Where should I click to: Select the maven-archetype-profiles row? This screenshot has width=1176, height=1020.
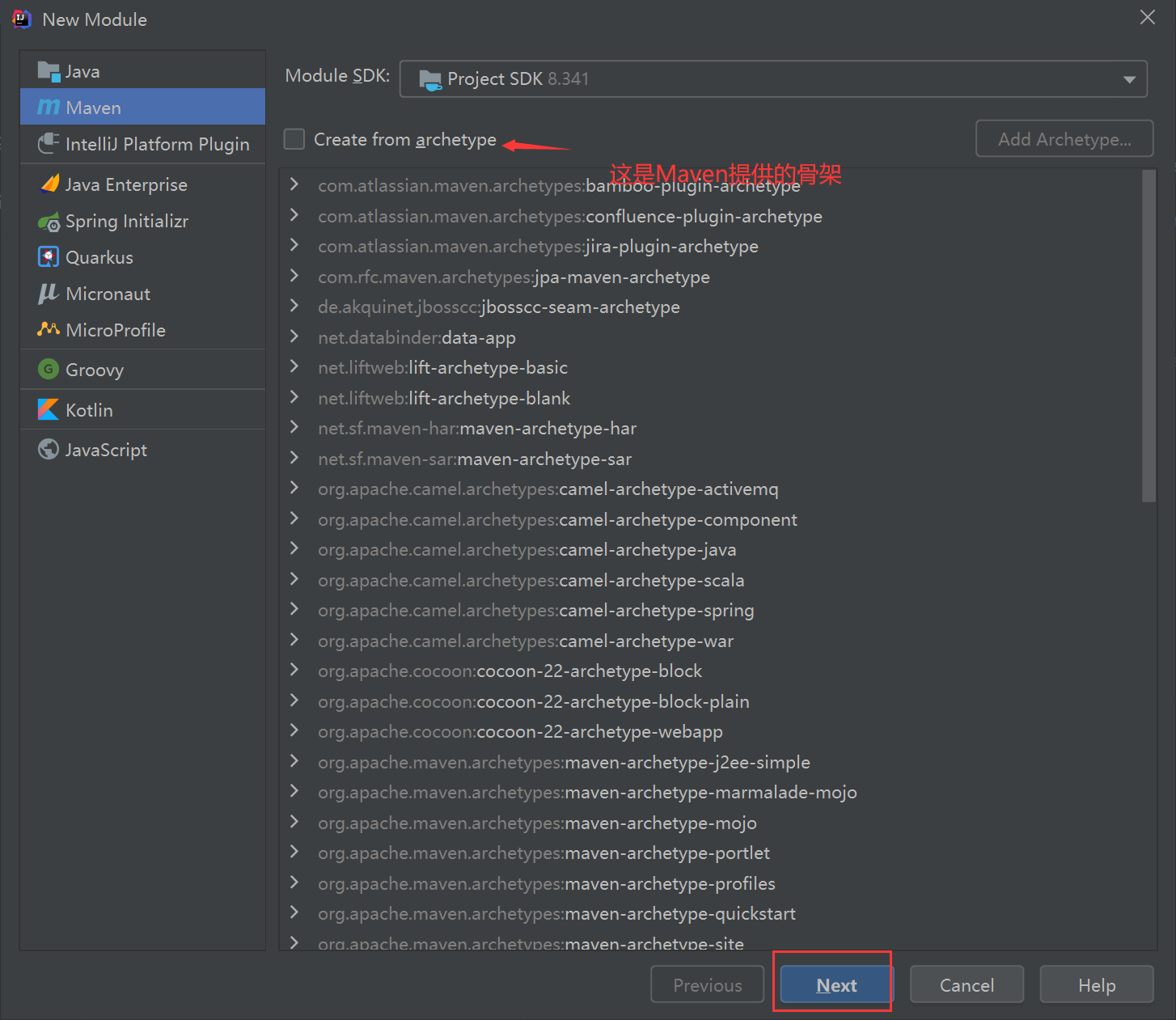click(x=710, y=883)
